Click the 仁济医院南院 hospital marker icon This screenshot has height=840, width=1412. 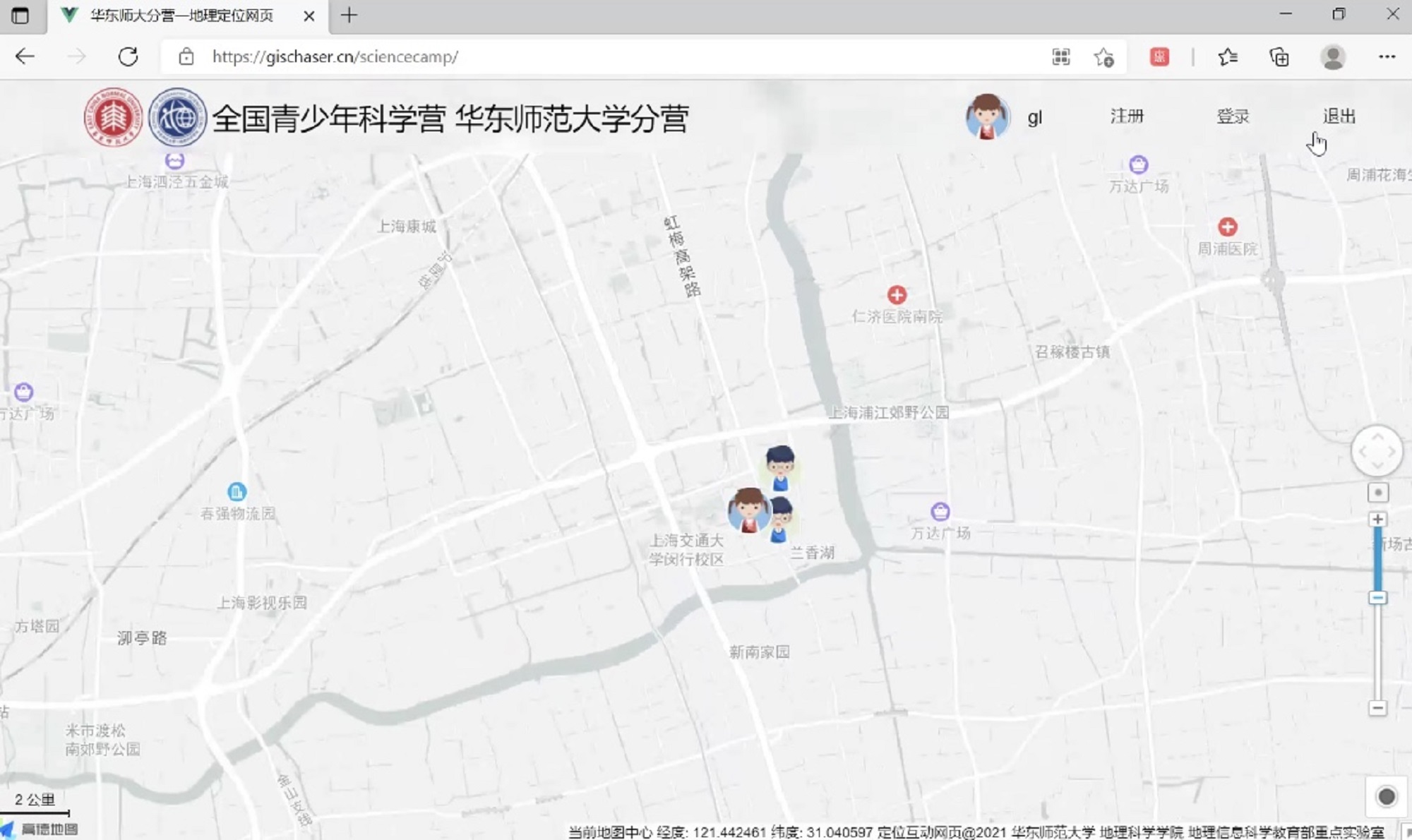click(897, 294)
